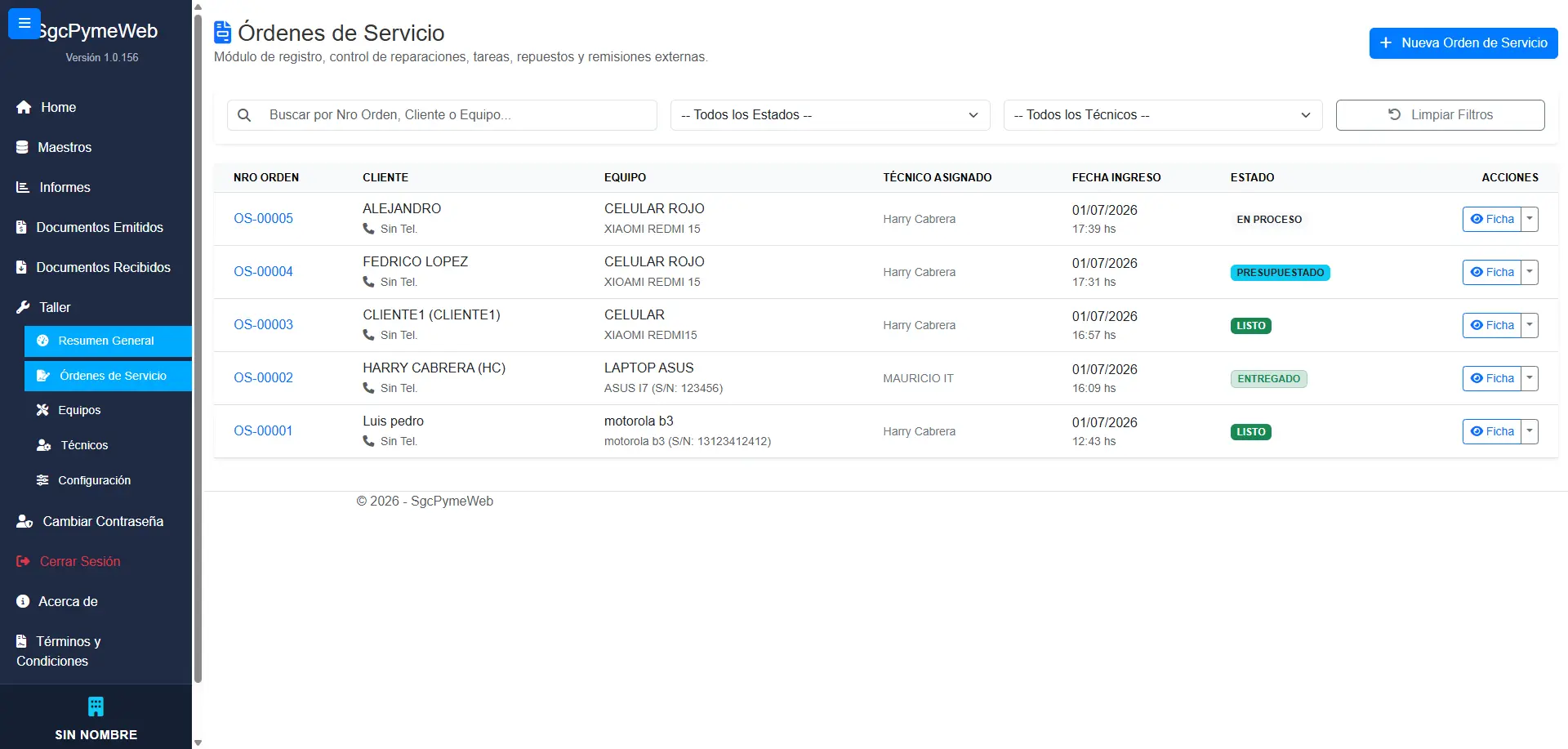Expand the actions arrow for OS-00005
Viewport: 1568px width, 749px height.
(1530, 219)
